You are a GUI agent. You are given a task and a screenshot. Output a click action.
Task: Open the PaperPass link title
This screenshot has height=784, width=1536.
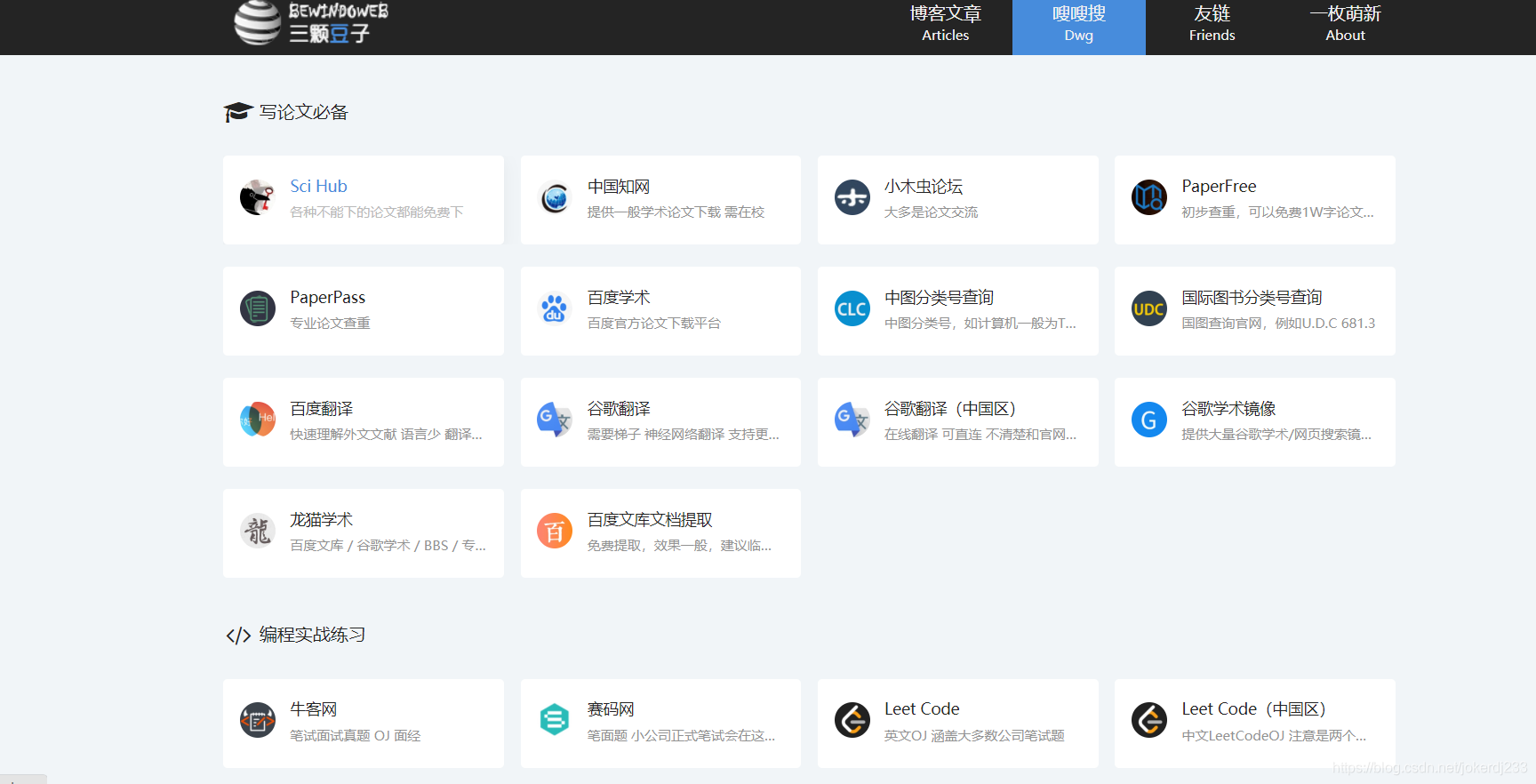tap(327, 297)
